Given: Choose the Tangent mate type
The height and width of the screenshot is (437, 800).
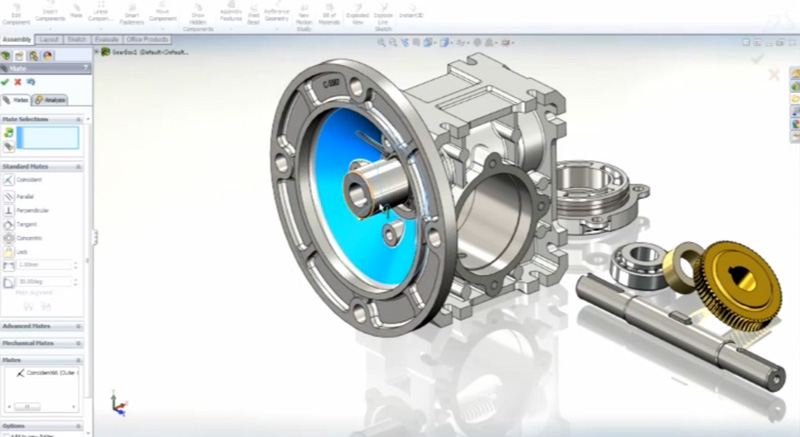Looking at the screenshot, I should click(x=21, y=224).
